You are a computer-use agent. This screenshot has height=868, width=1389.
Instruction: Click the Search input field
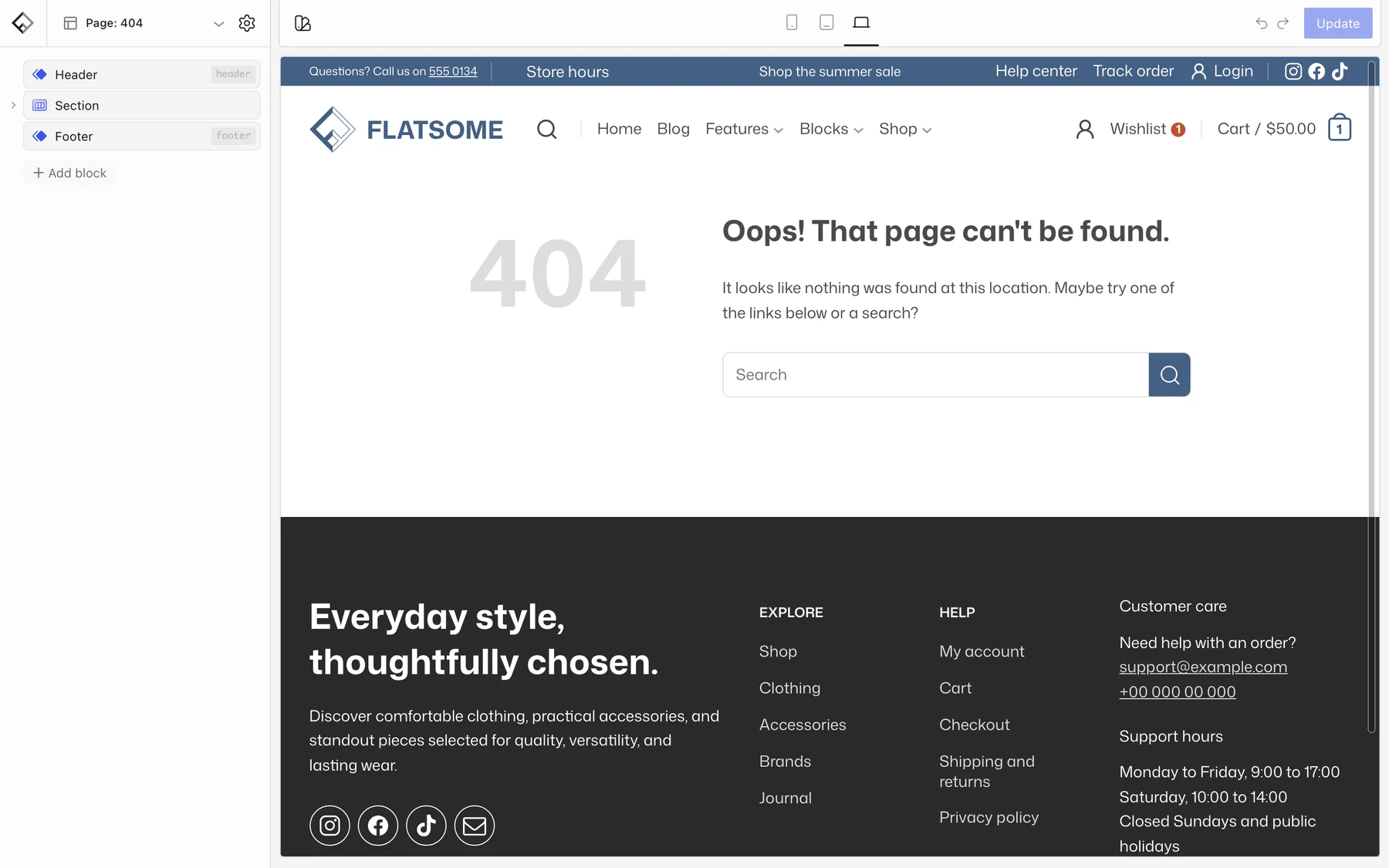coord(935,375)
